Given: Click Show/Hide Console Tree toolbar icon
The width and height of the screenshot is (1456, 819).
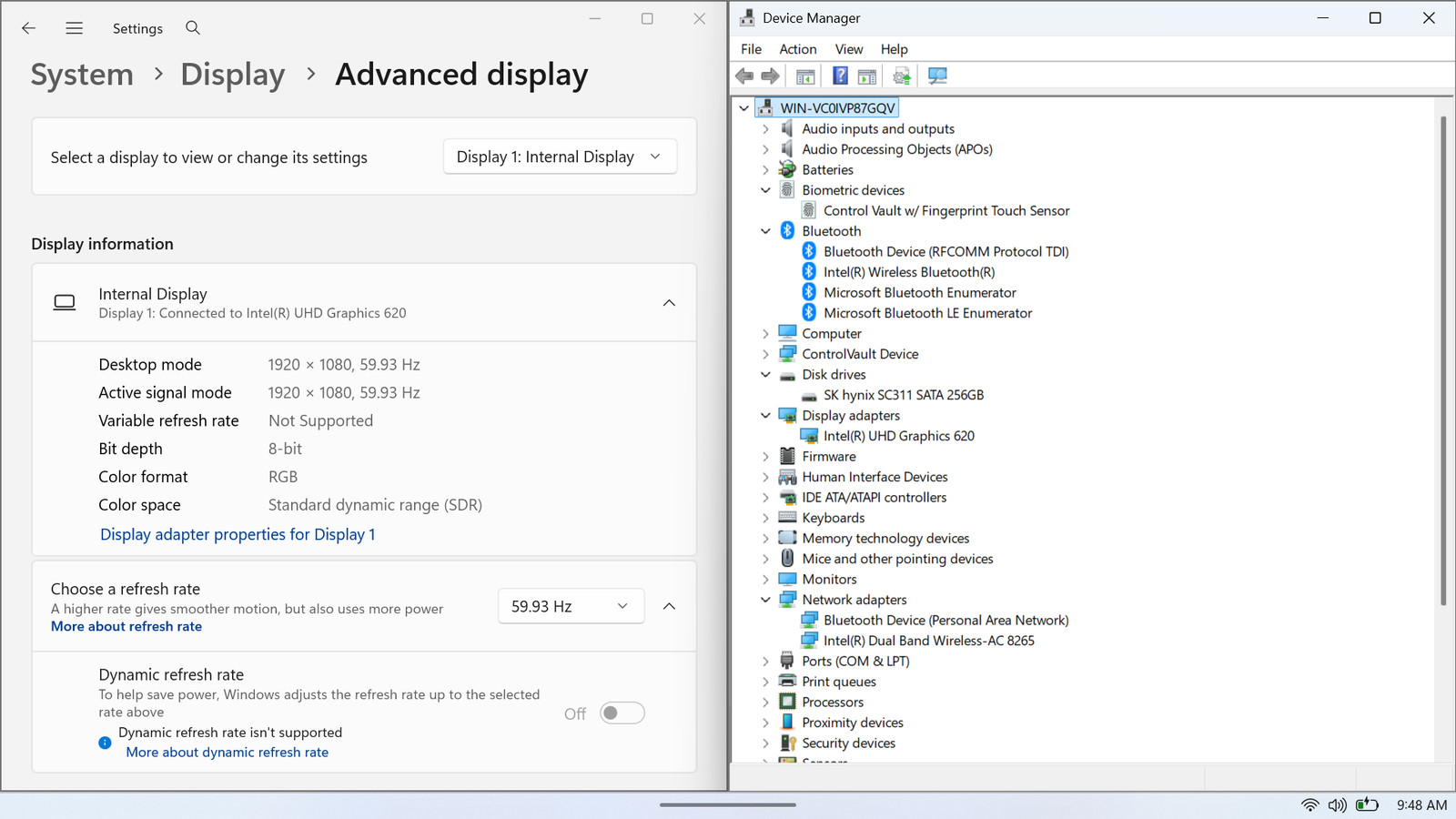Looking at the screenshot, I should [805, 76].
